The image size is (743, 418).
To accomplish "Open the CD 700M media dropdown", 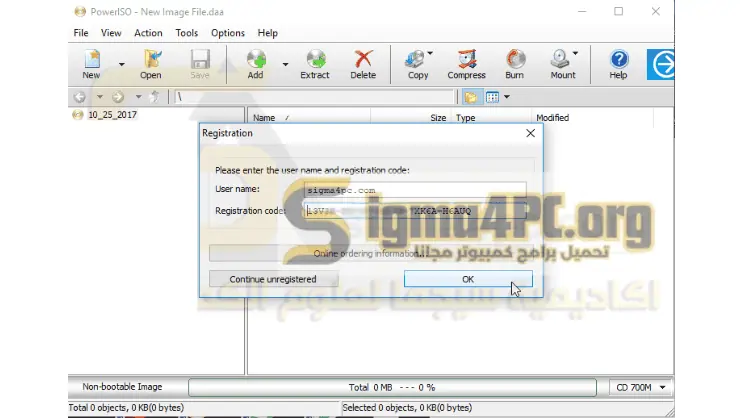I will coord(641,387).
